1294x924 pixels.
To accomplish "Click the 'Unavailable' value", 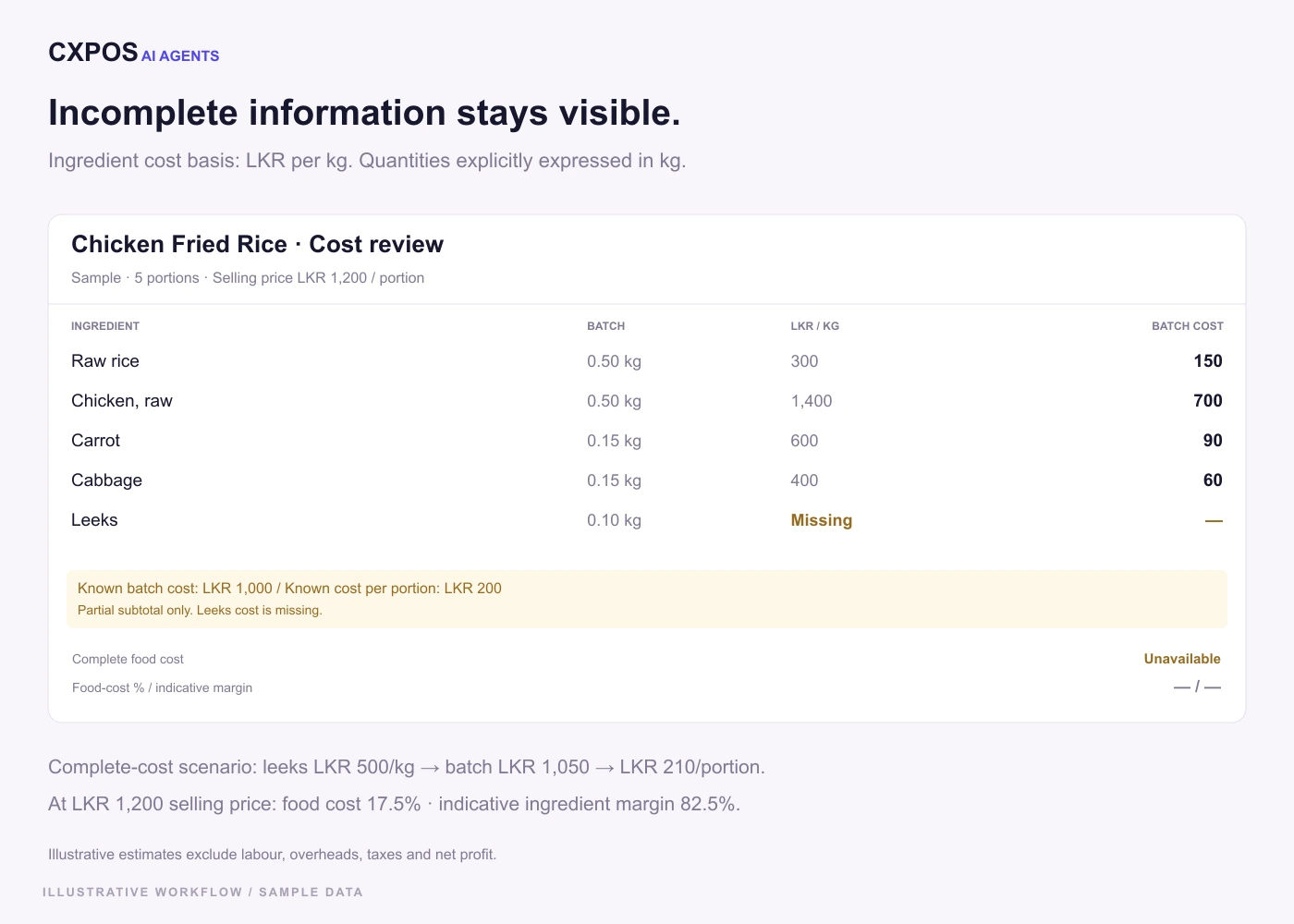I will tap(1182, 660).
